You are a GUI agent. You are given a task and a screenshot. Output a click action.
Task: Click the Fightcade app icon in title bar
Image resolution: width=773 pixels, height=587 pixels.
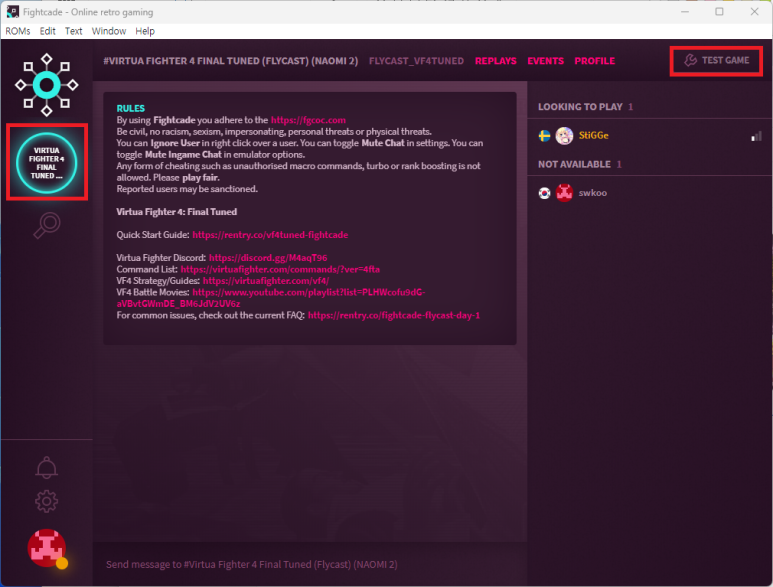pos(12,11)
